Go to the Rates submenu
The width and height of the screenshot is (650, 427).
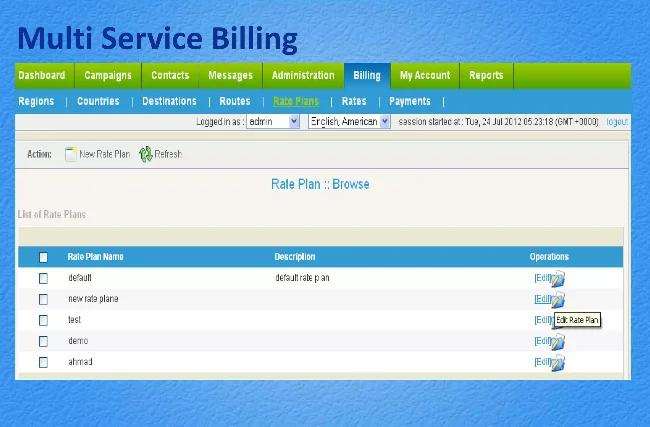[354, 101]
